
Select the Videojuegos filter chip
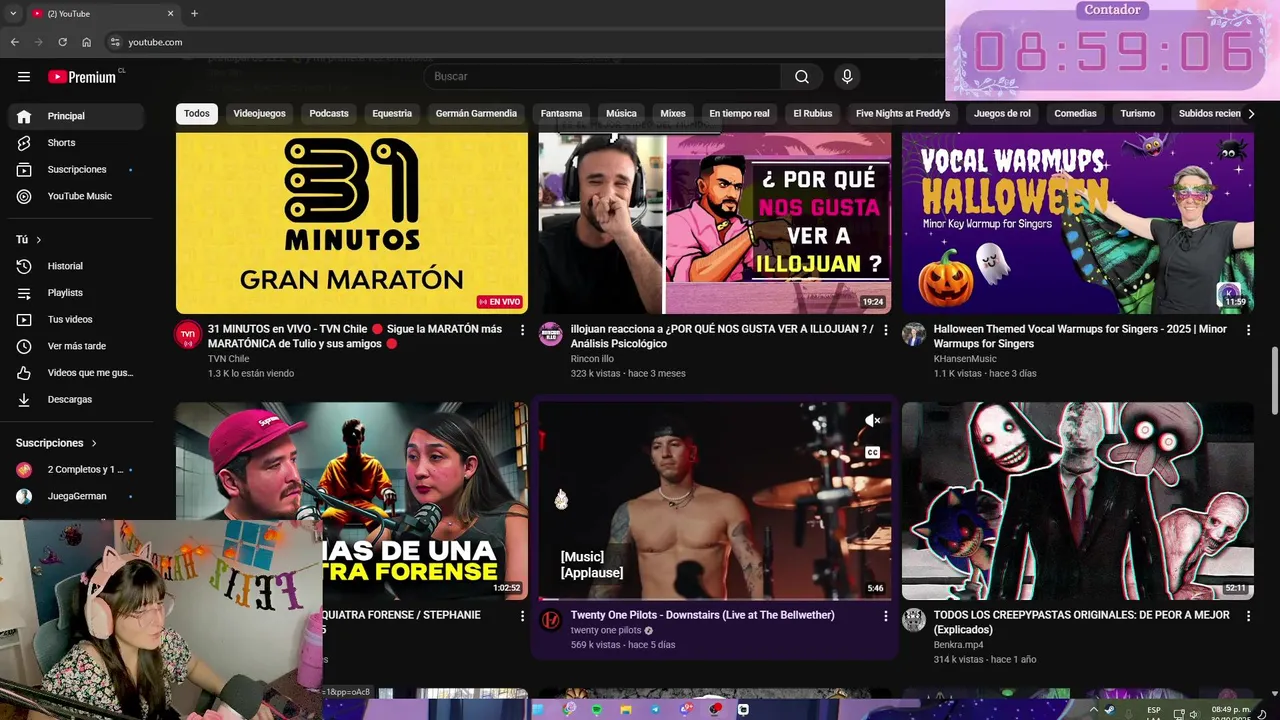[259, 114]
